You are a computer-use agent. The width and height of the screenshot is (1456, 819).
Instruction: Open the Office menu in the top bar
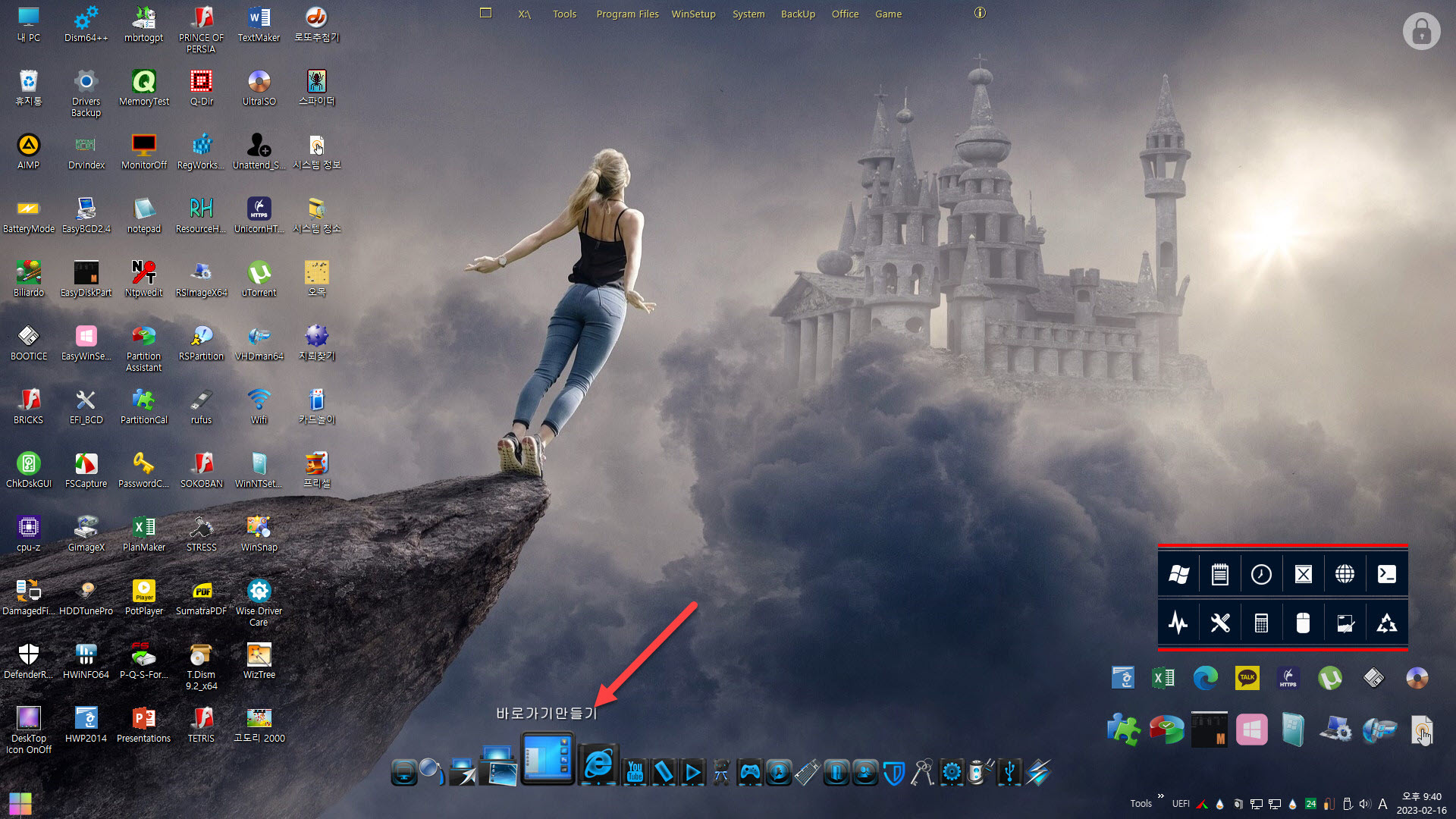[845, 14]
